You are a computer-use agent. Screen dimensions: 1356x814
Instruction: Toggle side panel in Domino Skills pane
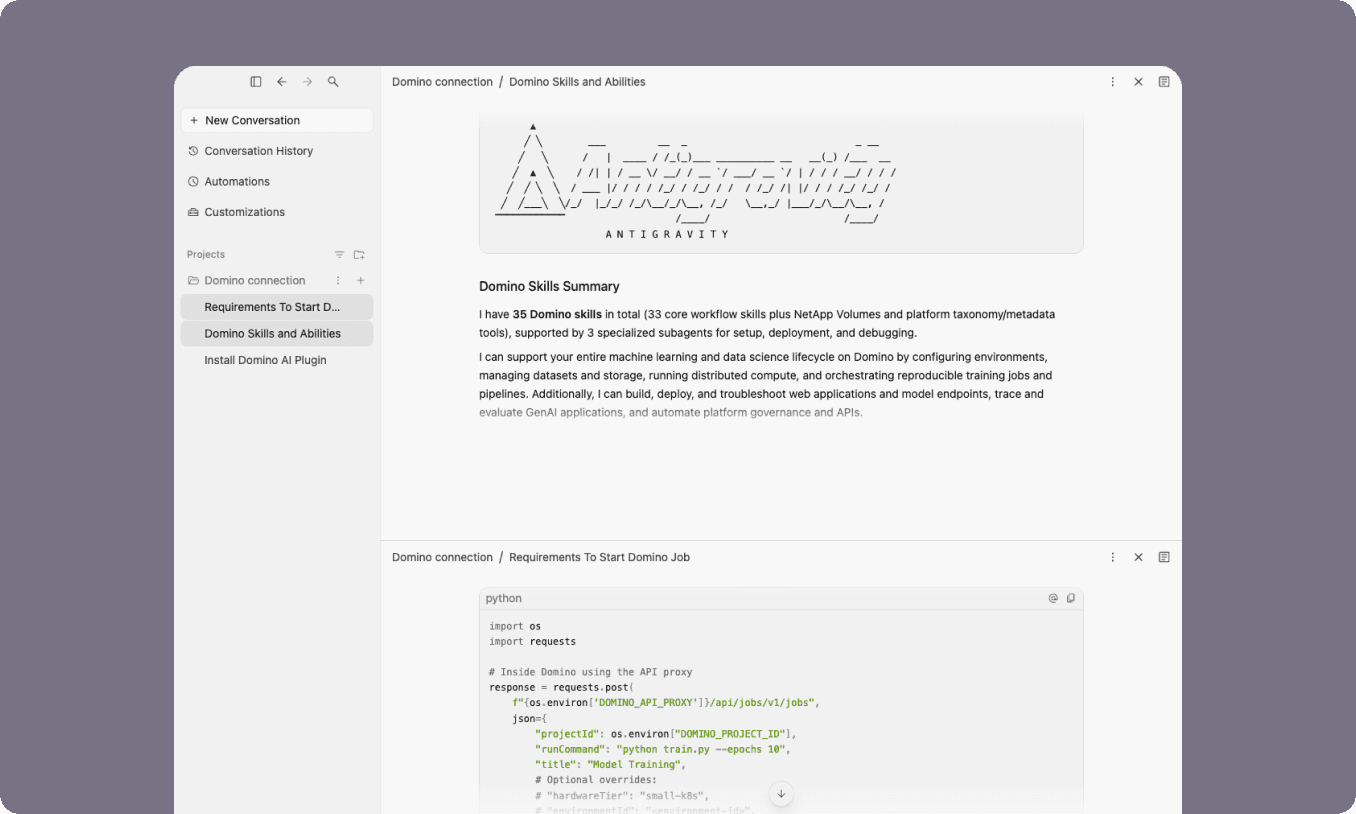coord(1164,82)
